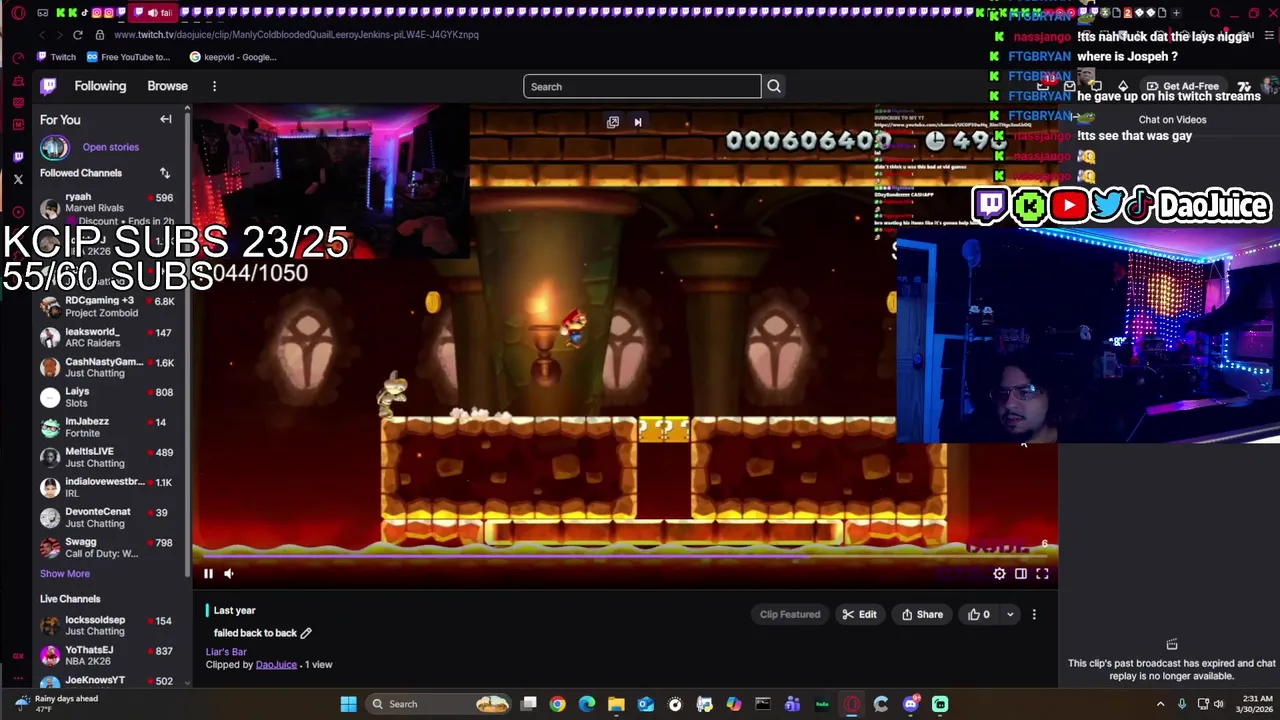
Task: Edit clip title pencil icon
Action: pos(306,633)
